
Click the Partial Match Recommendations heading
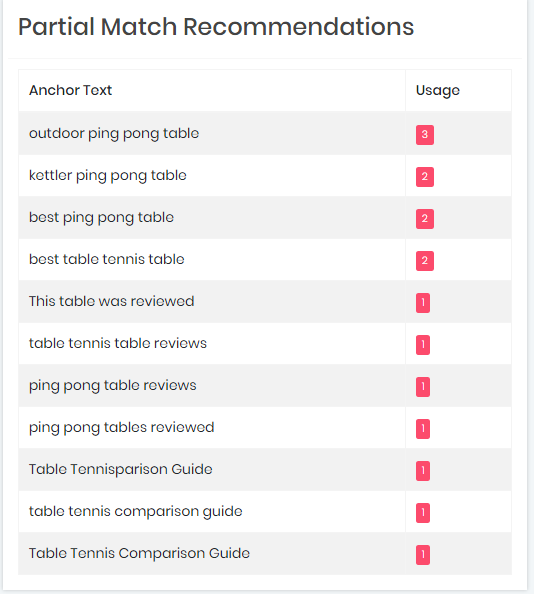(x=216, y=27)
